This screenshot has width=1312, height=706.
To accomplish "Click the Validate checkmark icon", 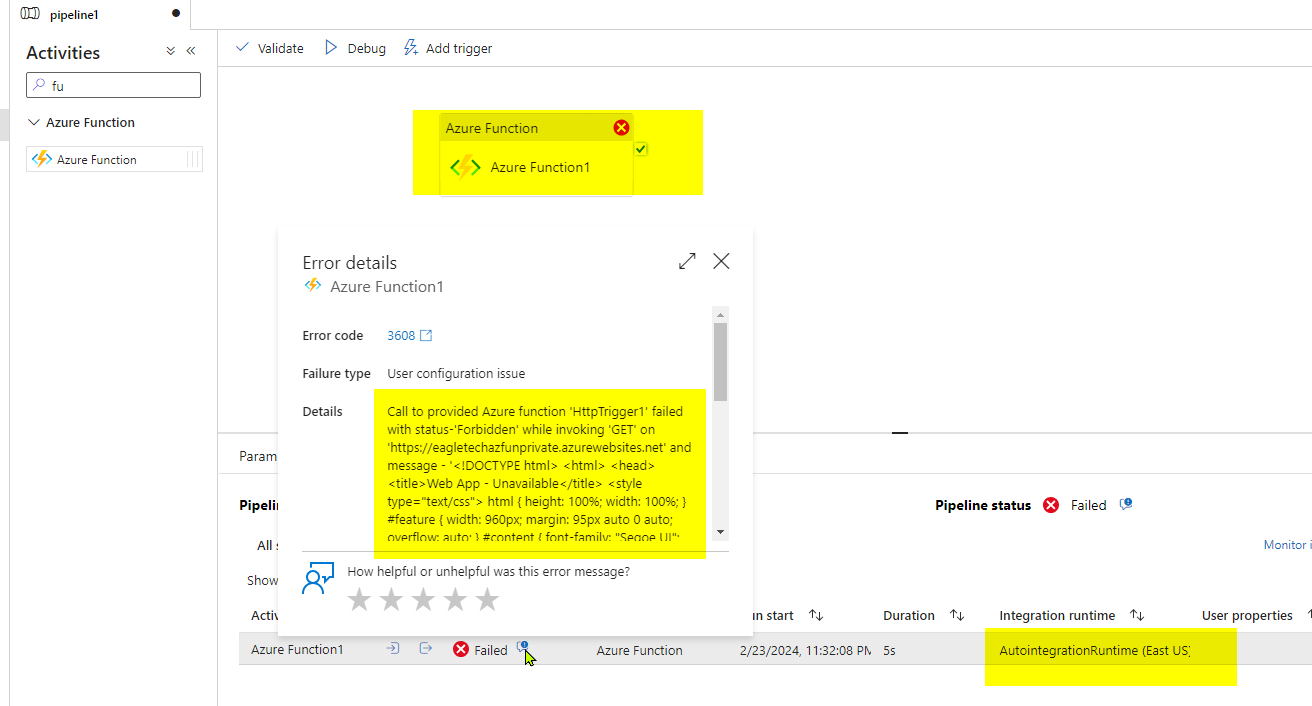I will tap(242, 47).
